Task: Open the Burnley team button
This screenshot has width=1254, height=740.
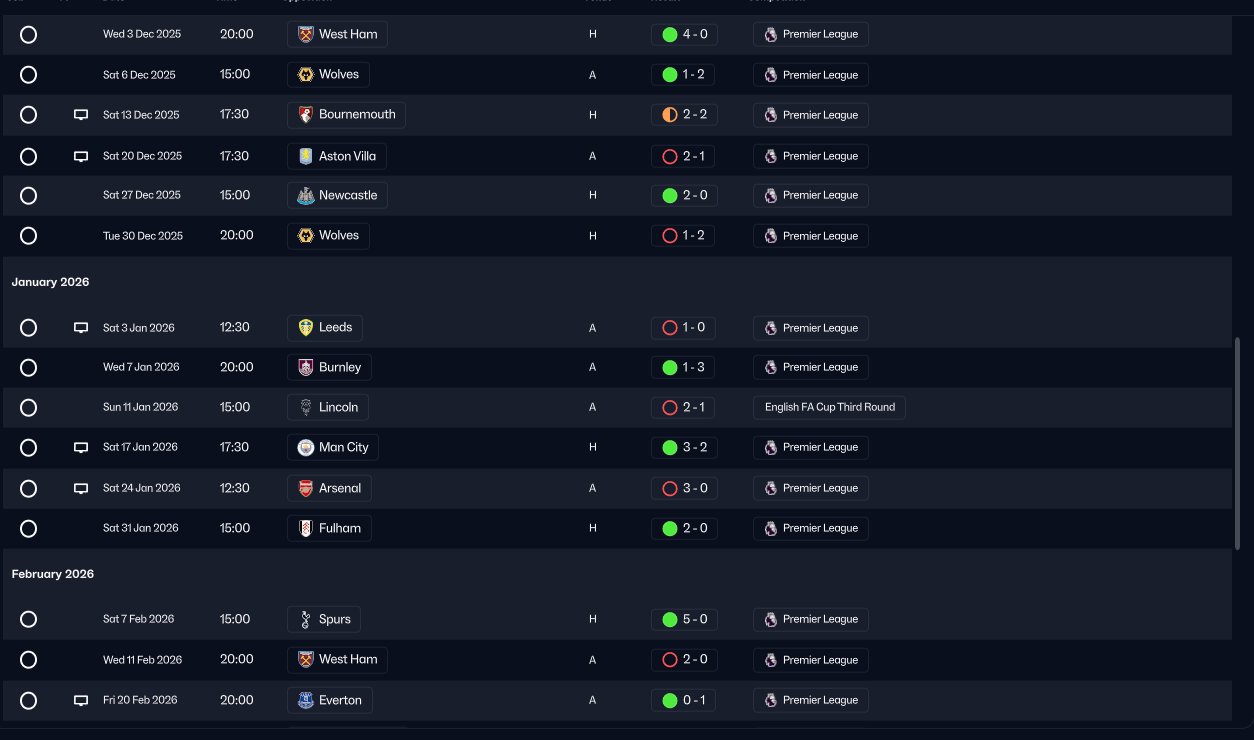Action: 329,367
